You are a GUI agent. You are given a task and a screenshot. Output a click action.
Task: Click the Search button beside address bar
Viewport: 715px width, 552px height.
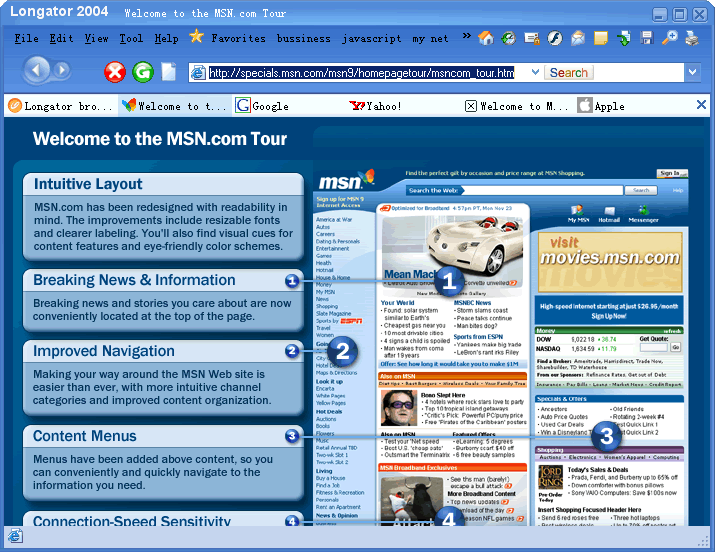568,72
